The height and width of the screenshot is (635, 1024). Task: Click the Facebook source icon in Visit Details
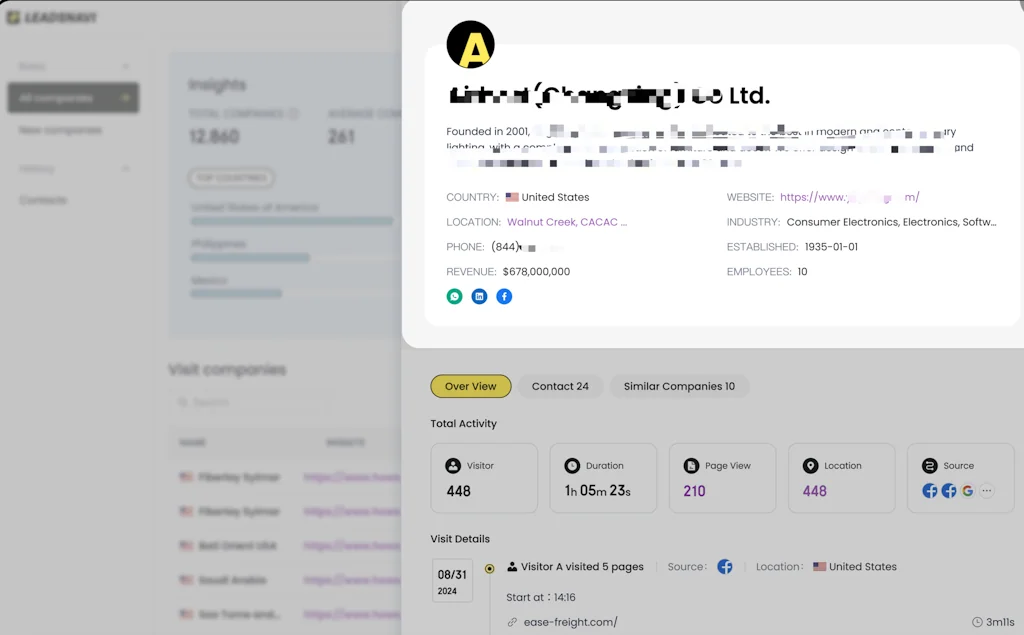coord(725,566)
